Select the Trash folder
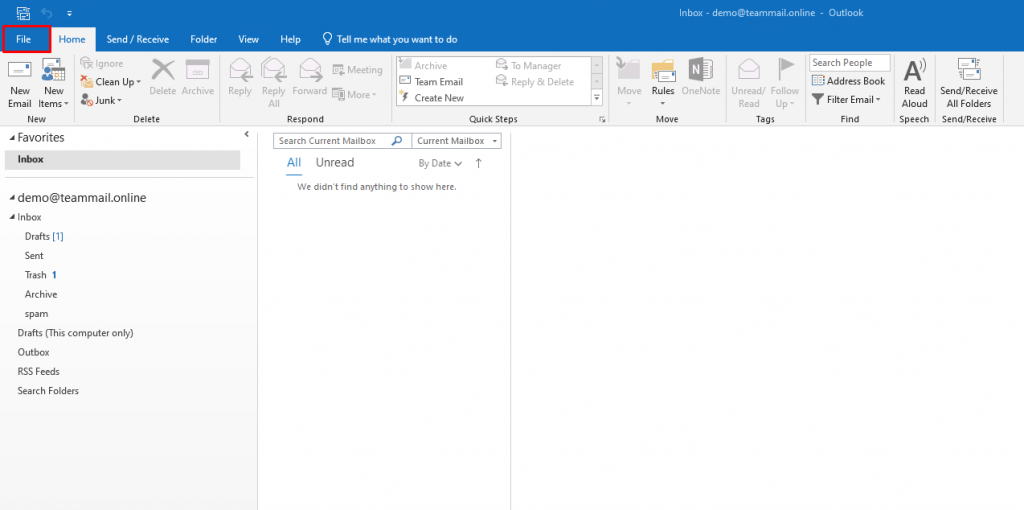1024x510 pixels. click(36, 275)
